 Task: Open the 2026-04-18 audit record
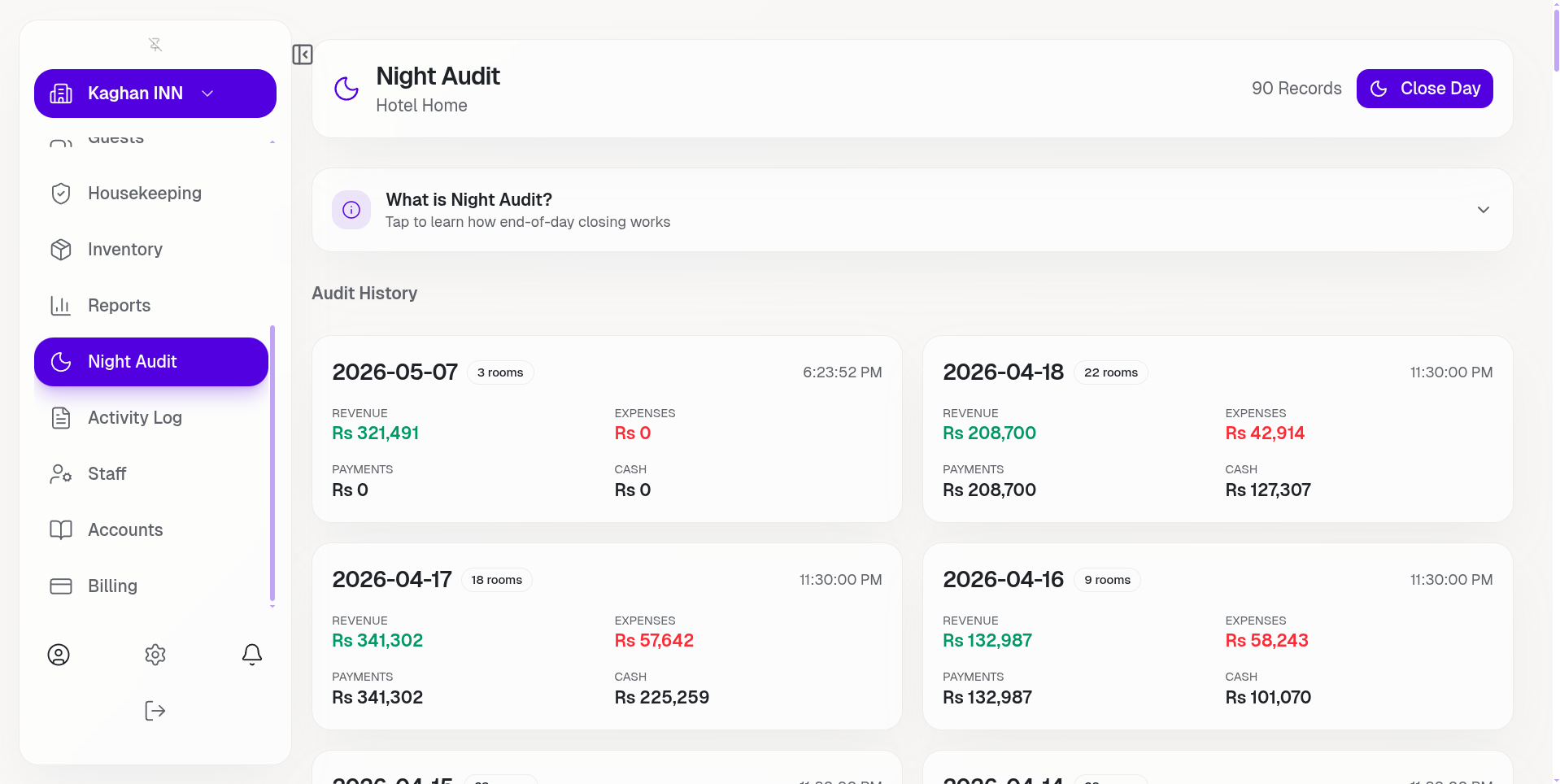1218,429
